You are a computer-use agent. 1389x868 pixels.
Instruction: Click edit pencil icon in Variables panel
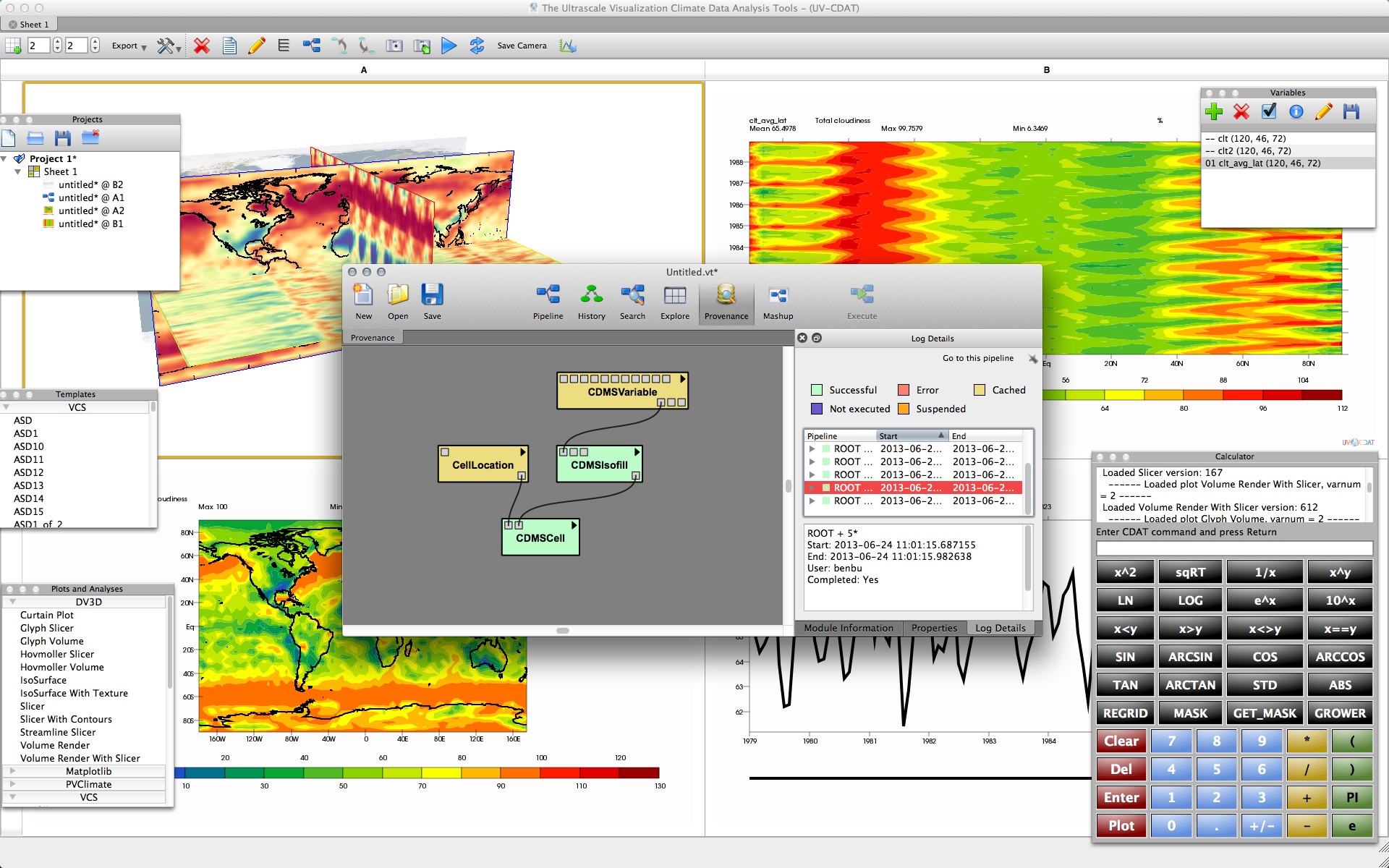pyautogui.click(x=1323, y=111)
